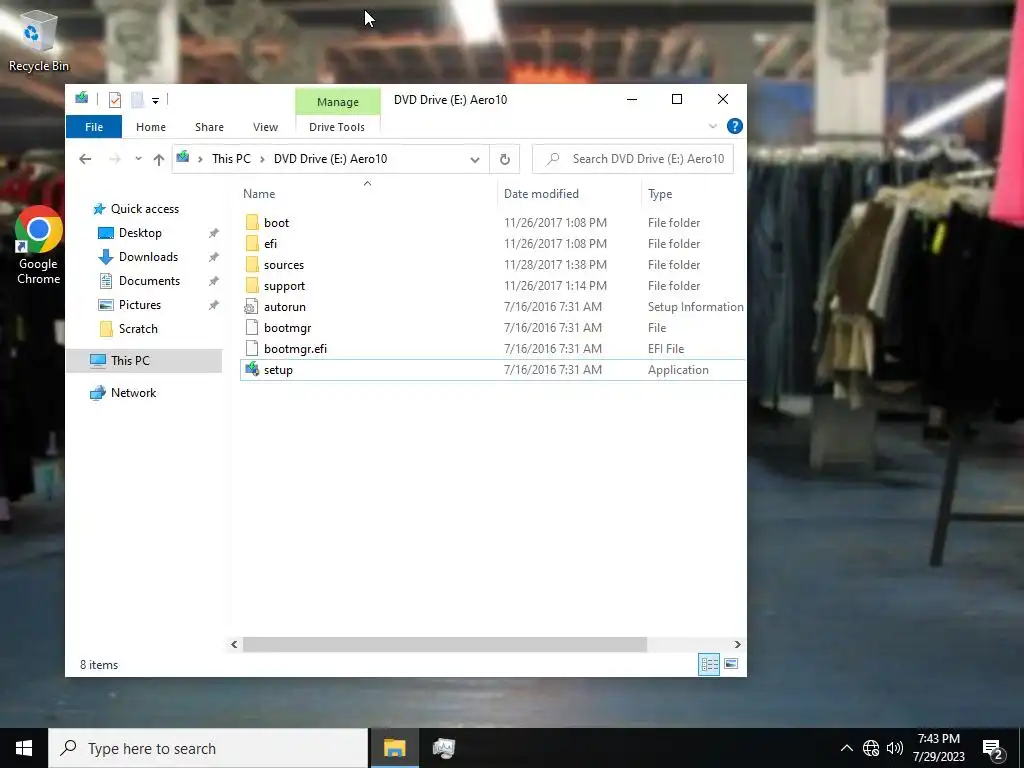The image size is (1024, 768).
Task: Click the horizontal scrollbar left arrow
Action: pyautogui.click(x=234, y=645)
